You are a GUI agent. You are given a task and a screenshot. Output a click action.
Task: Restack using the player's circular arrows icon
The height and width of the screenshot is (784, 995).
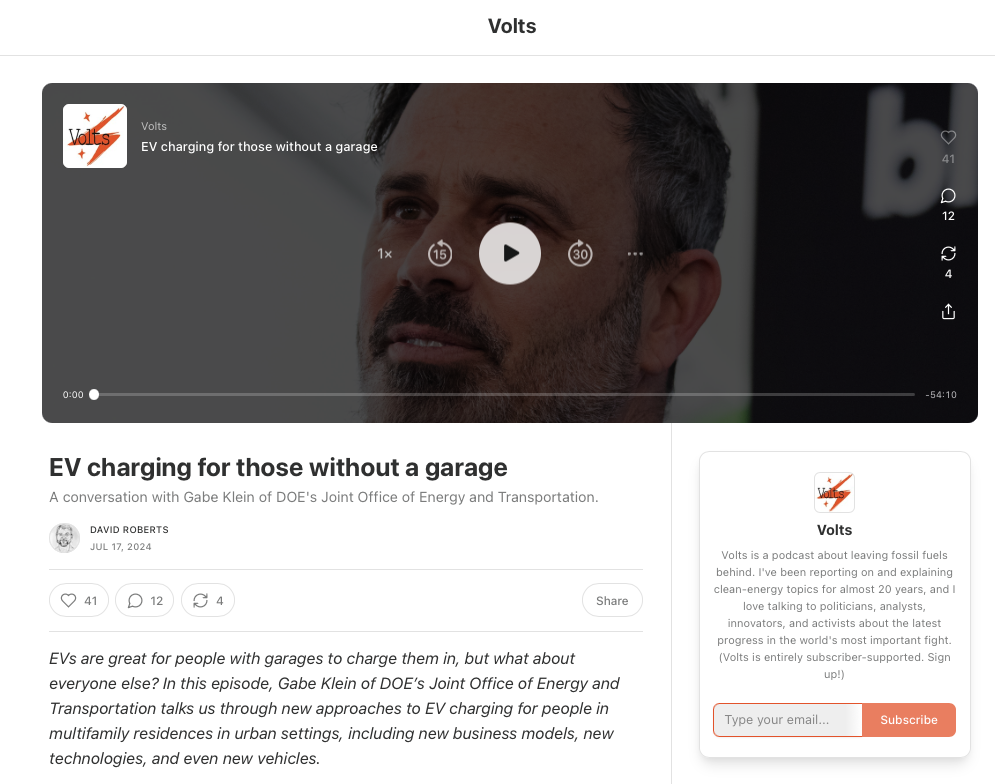pos(948,254)
